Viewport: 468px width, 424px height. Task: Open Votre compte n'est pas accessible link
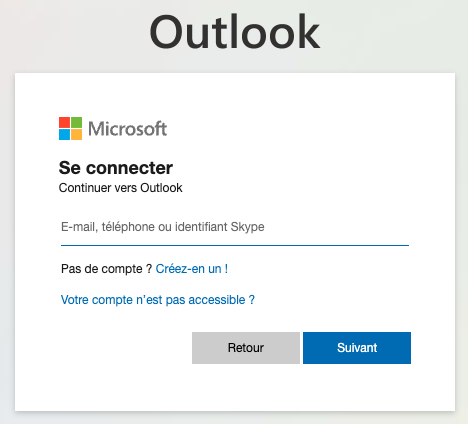tap(158, 300)
